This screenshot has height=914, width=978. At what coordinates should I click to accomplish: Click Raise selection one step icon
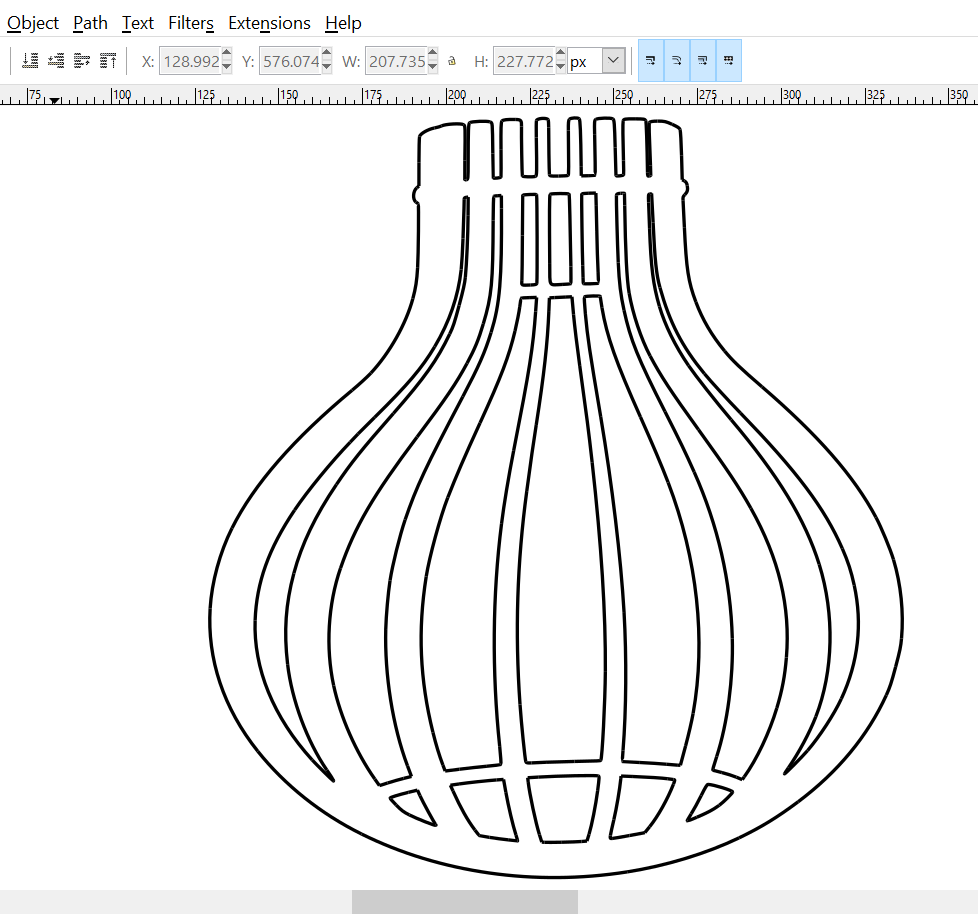coord(82,61)
